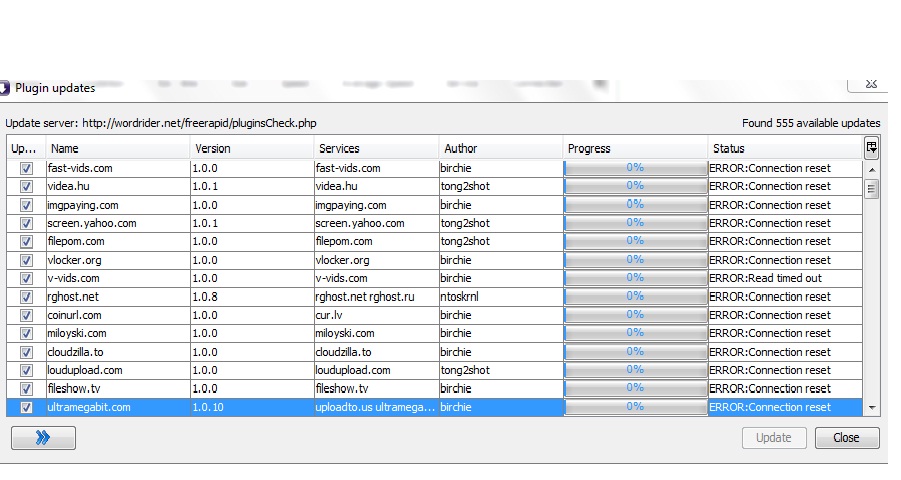Click the Author column header
The height and width of the screenshot is (480, 901).
point(500,149)
